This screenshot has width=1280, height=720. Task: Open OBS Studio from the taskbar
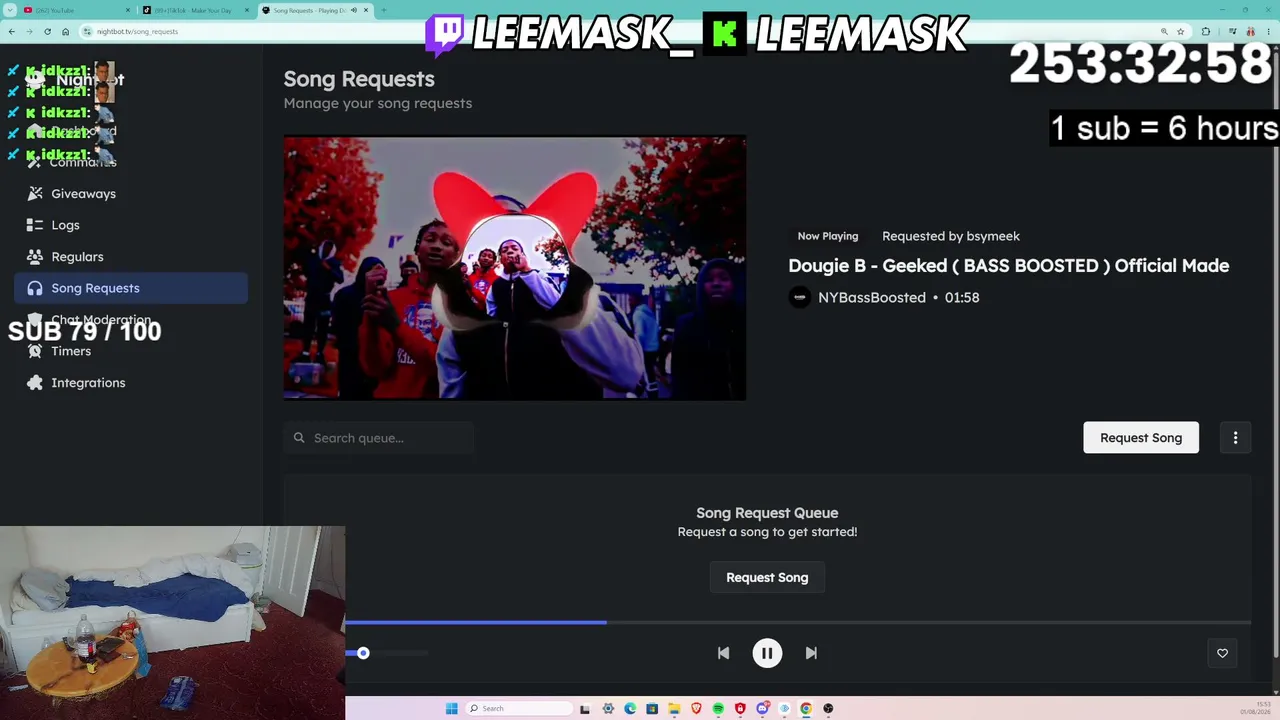[828, 709]
